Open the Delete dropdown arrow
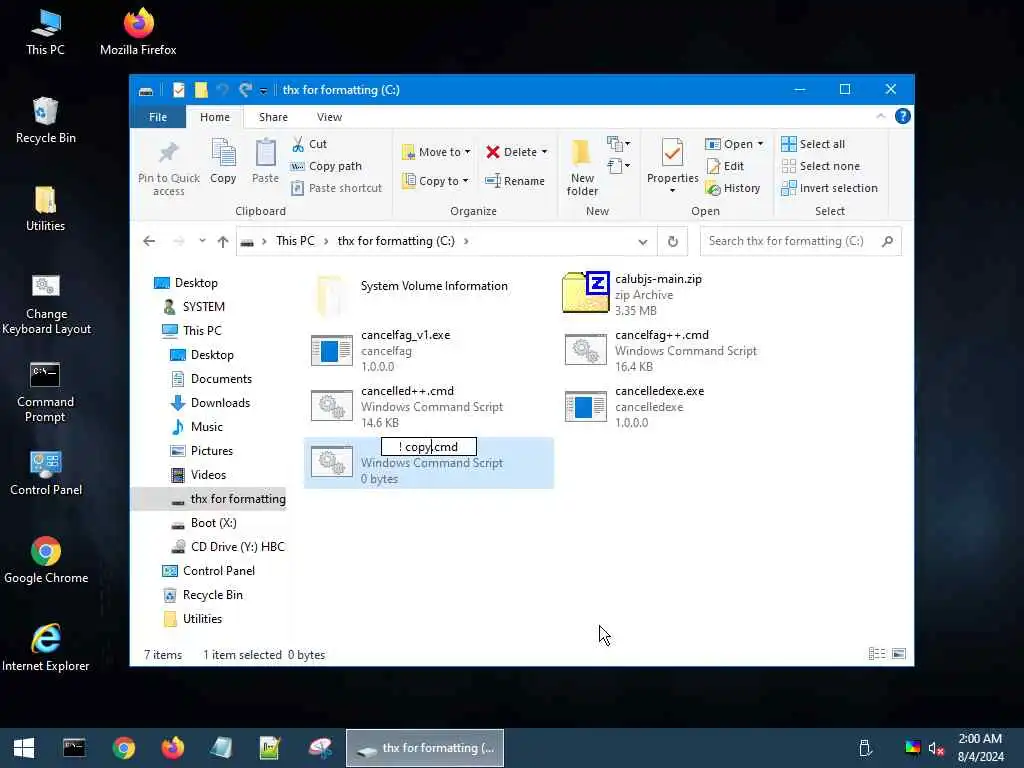The width and height of the screenshot is (1024, 768). (x=544, y=152)
